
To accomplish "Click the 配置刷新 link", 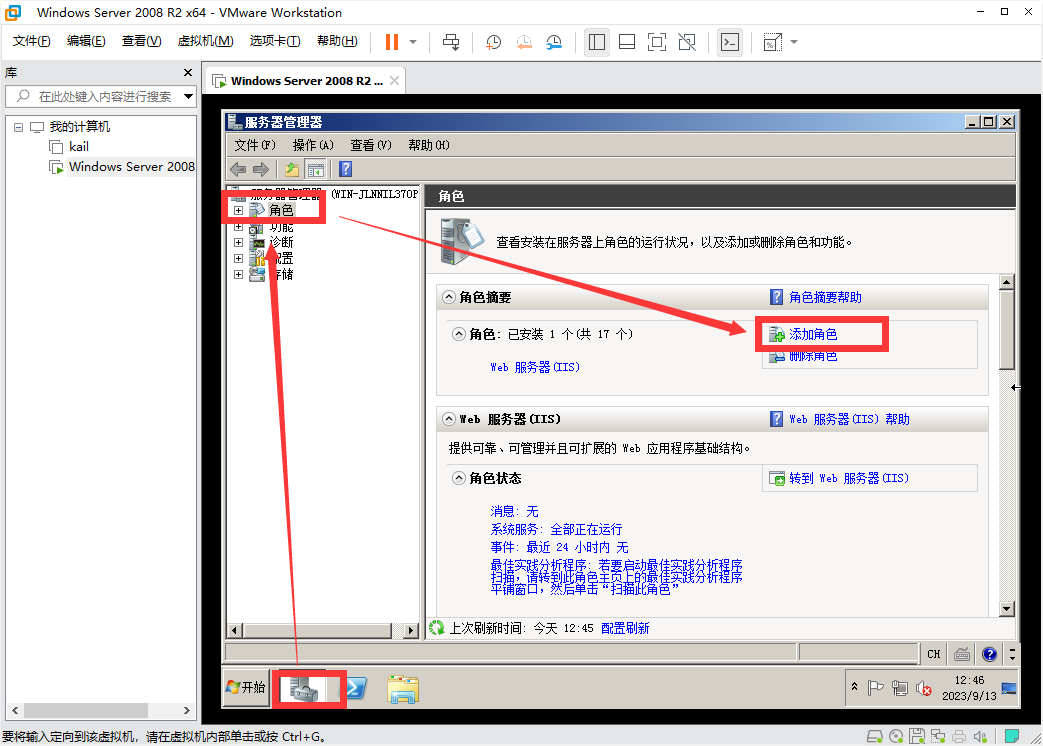I will click(625, 628).
